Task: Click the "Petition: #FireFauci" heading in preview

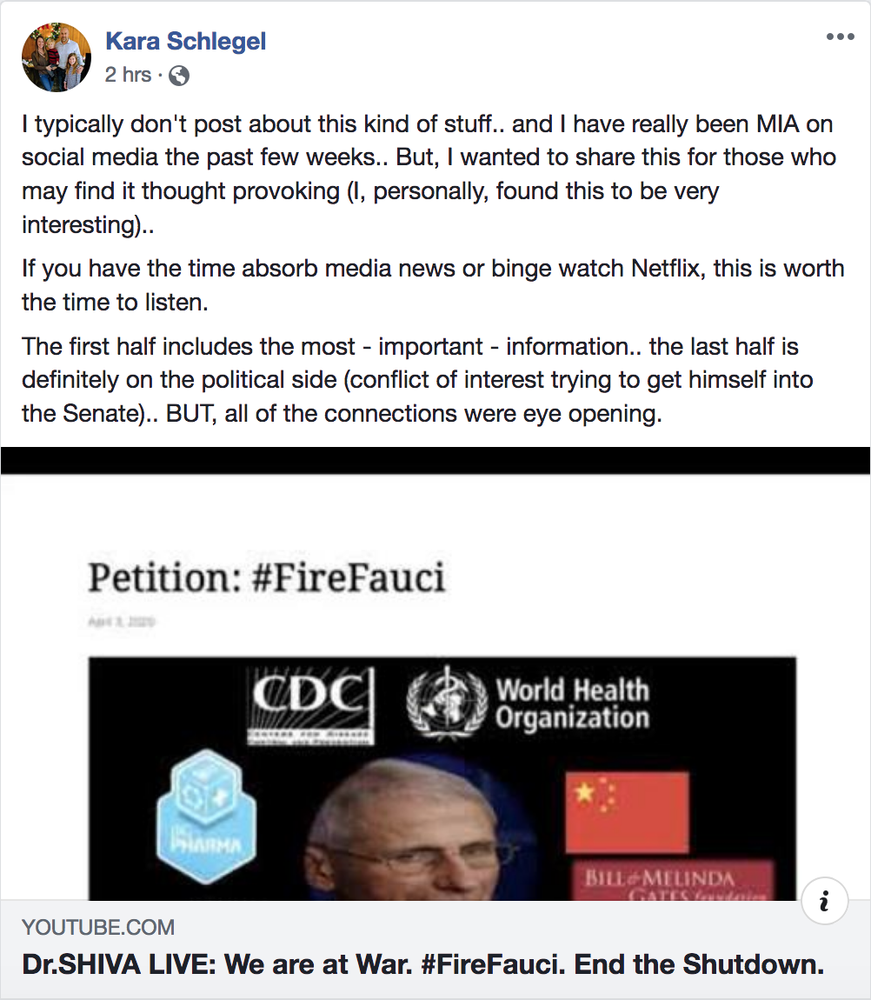Action: click(266, 577)
